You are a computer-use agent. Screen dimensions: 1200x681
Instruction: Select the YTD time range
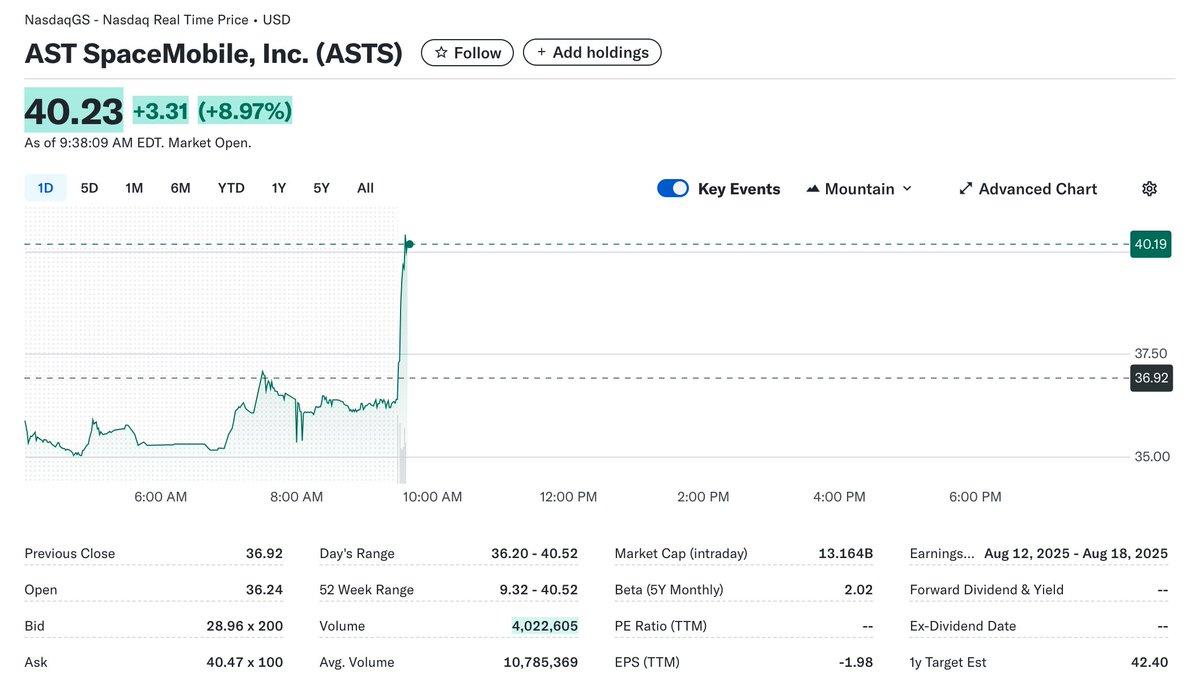point(231,187)
